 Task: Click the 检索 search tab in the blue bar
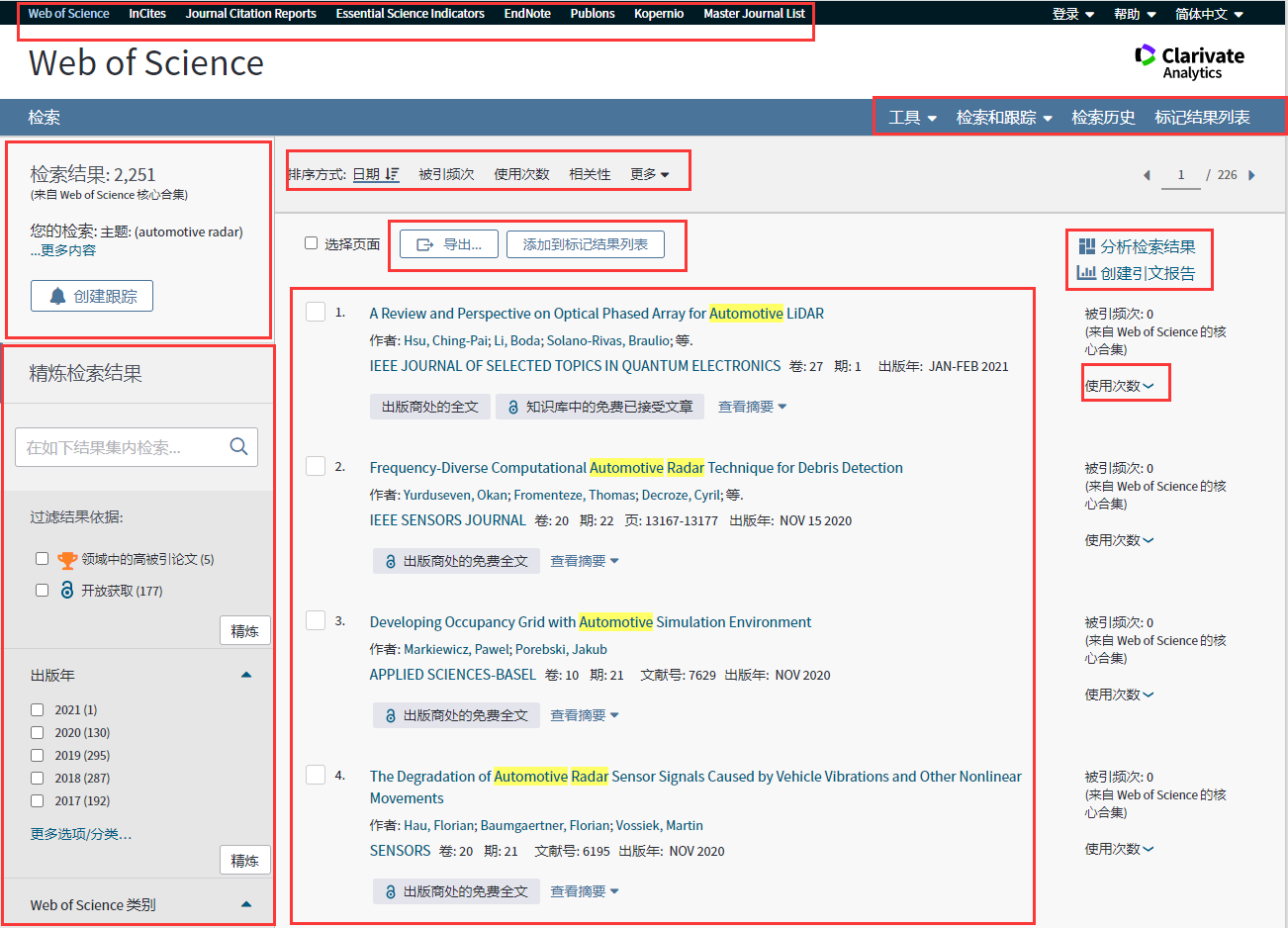pyautogui.click(x=44, y=117)
